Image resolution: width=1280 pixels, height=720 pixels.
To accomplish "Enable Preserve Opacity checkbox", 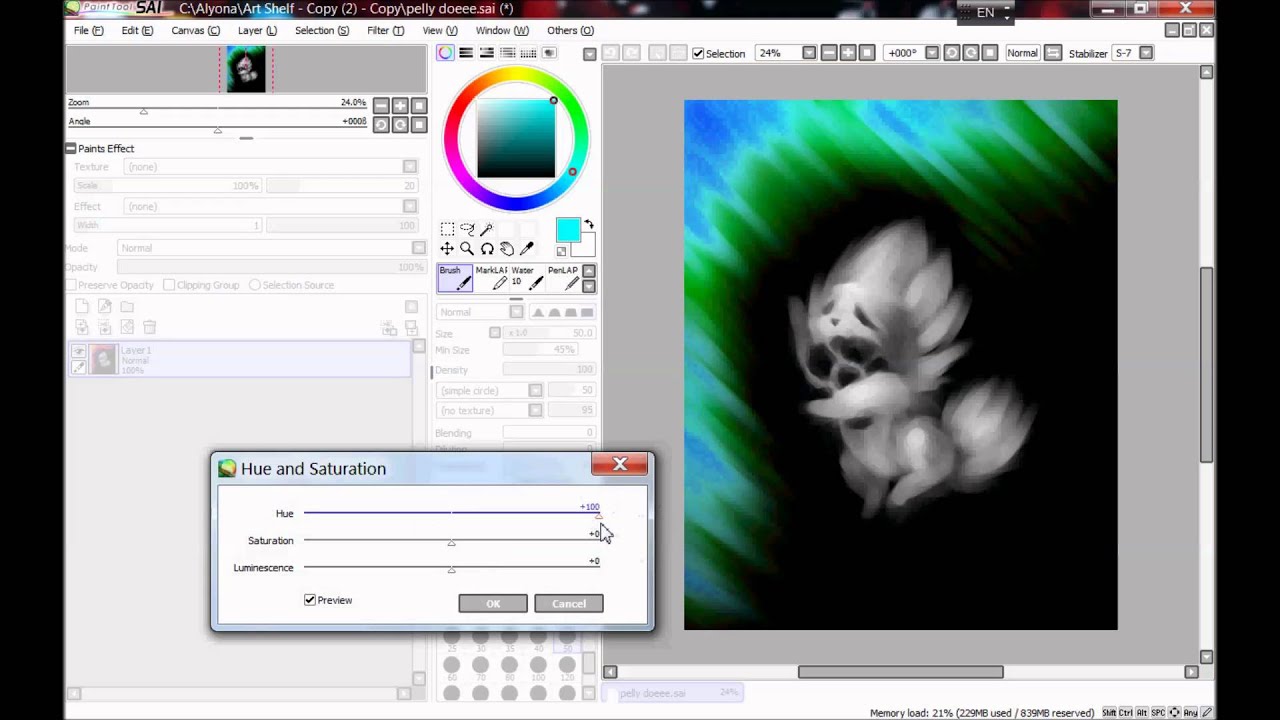I will coord(72,285).
